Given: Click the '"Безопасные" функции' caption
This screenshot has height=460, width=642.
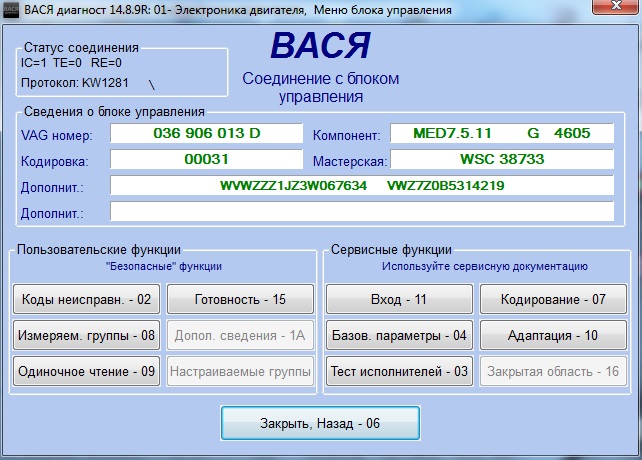Looking at the screenshot, I should click(x=164, y=266).
